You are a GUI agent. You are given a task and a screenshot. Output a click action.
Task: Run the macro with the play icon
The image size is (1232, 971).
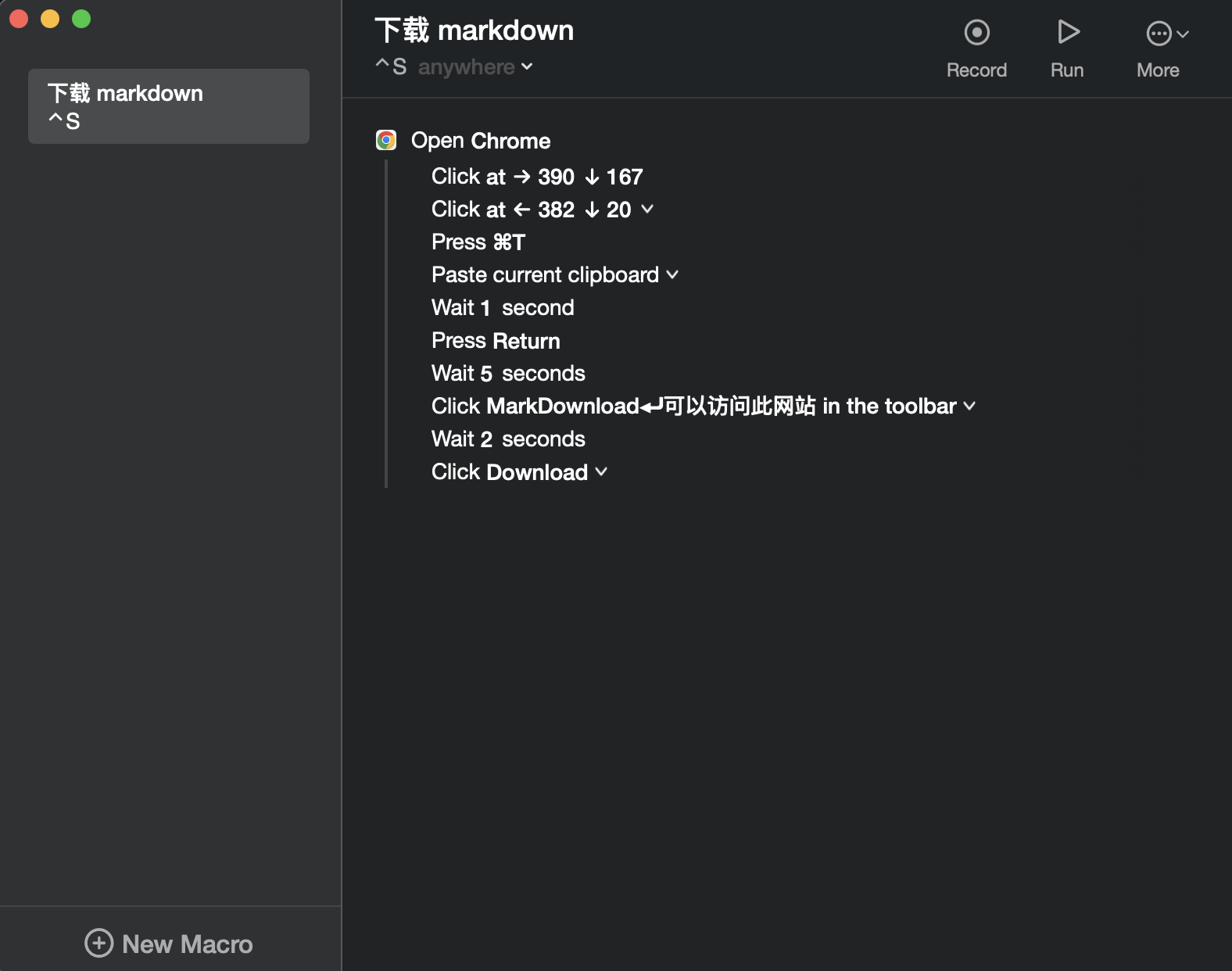(x=1068, y=32)
